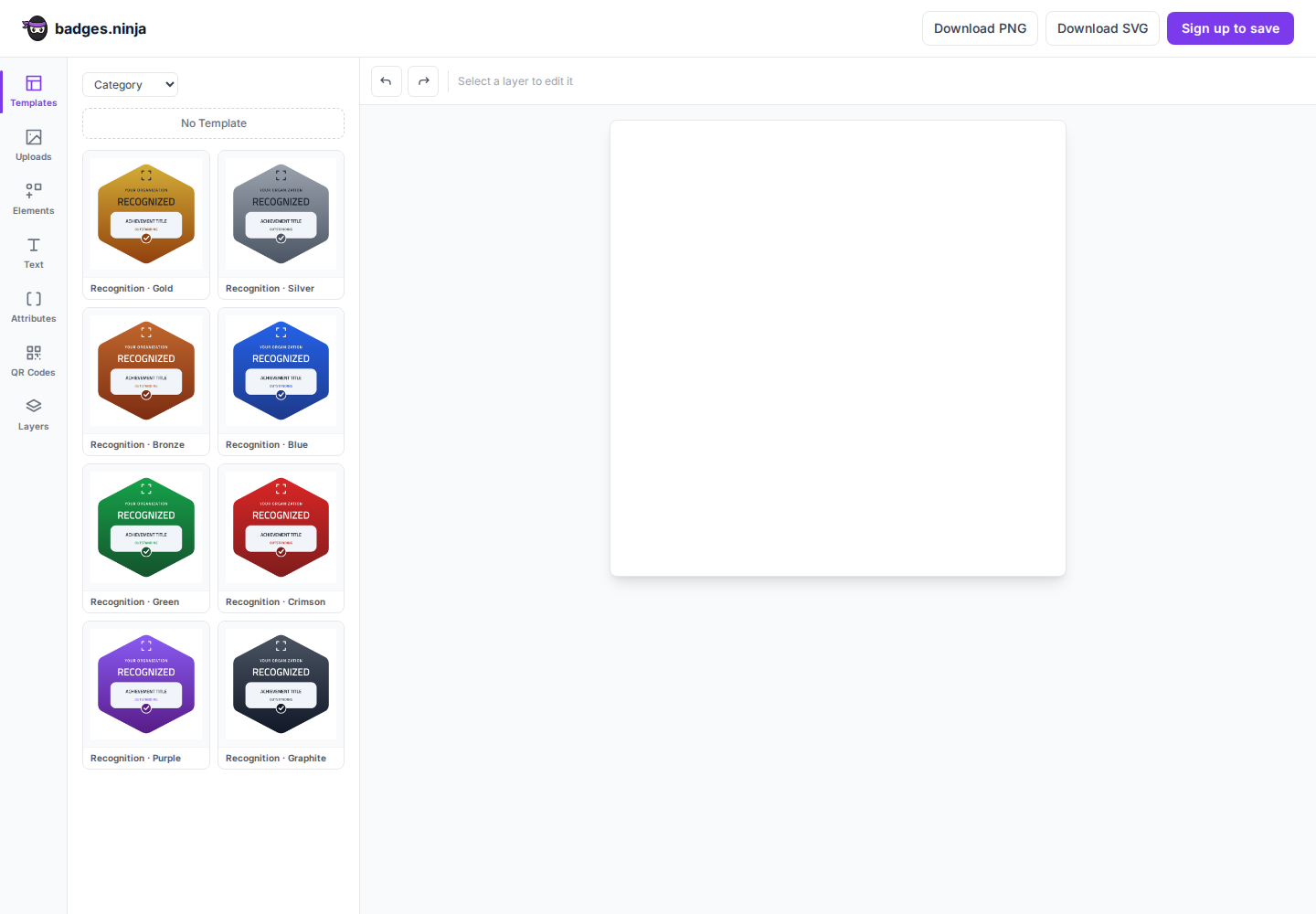Open the Uploads sidebar panel
The image size is (1316, 914).
coord(34,145)
